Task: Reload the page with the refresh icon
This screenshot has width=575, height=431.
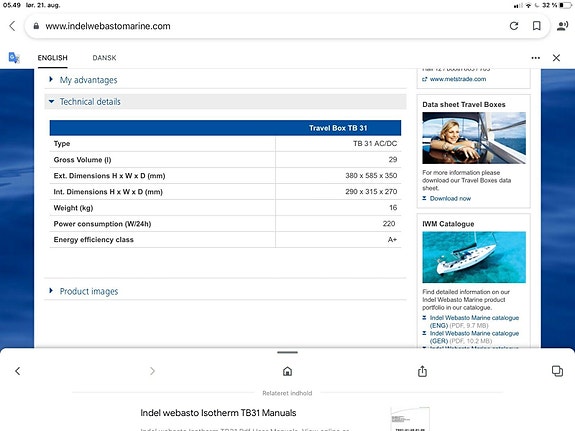Action: (x=514, y=26)
